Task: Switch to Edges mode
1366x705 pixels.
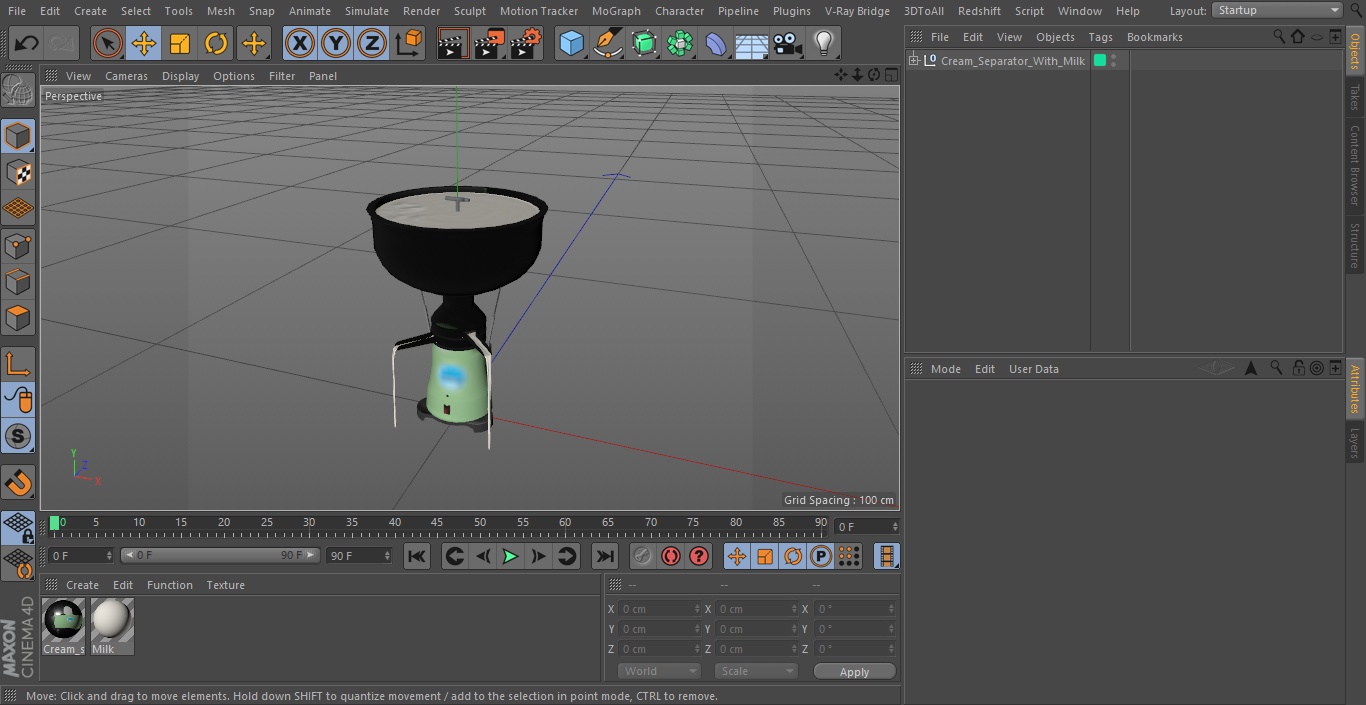Action: pyautogui.click(x=18, y=281)
